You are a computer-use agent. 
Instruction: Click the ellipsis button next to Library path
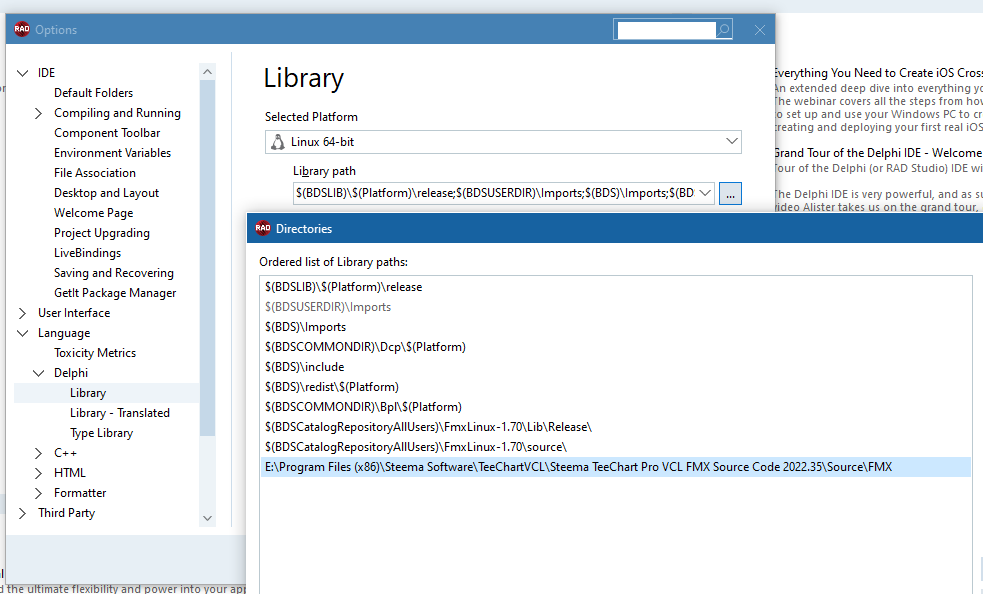pyautogui.click(x=730, y=193)
